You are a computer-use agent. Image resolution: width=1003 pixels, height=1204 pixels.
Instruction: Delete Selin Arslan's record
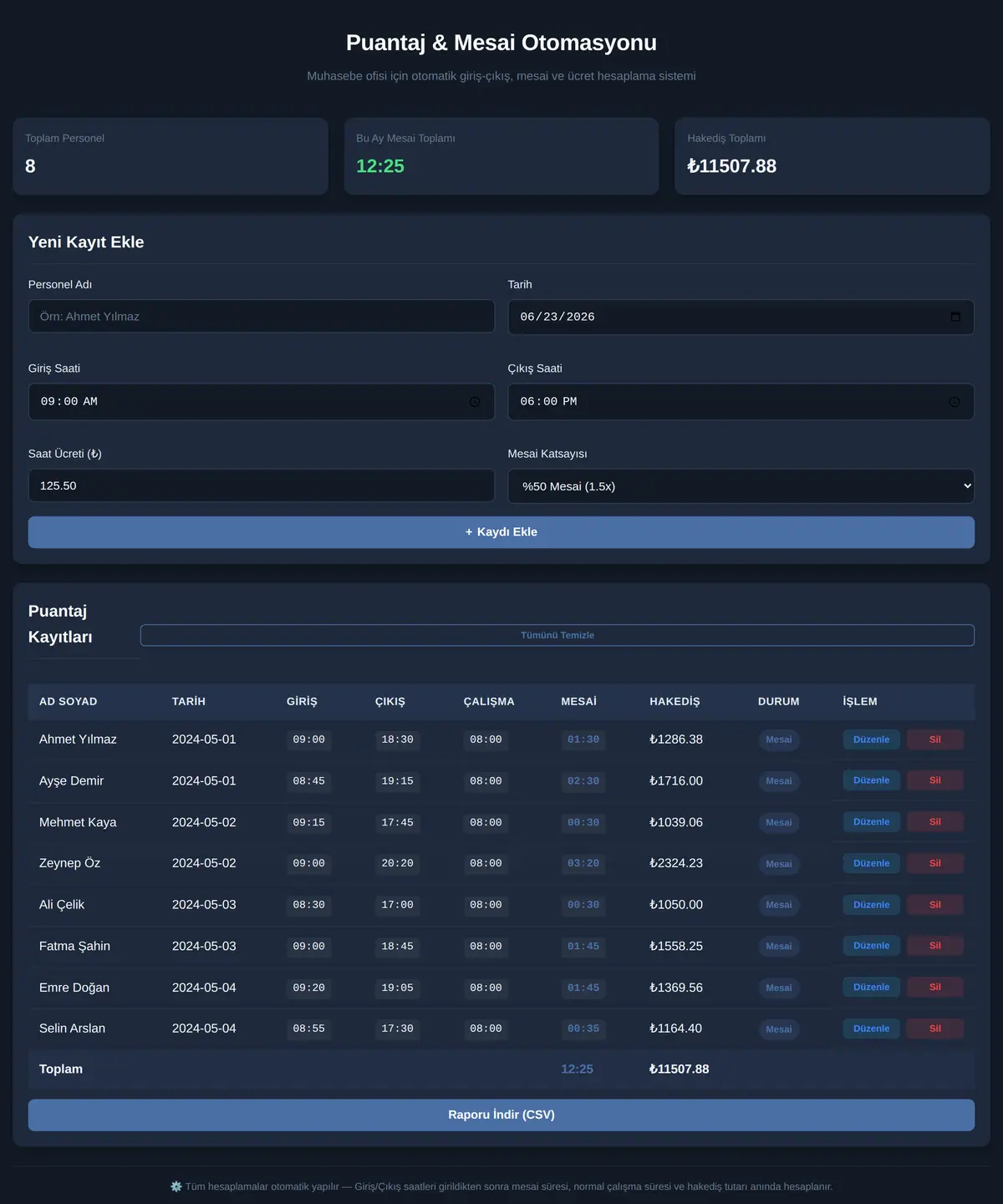point(935,1029)
